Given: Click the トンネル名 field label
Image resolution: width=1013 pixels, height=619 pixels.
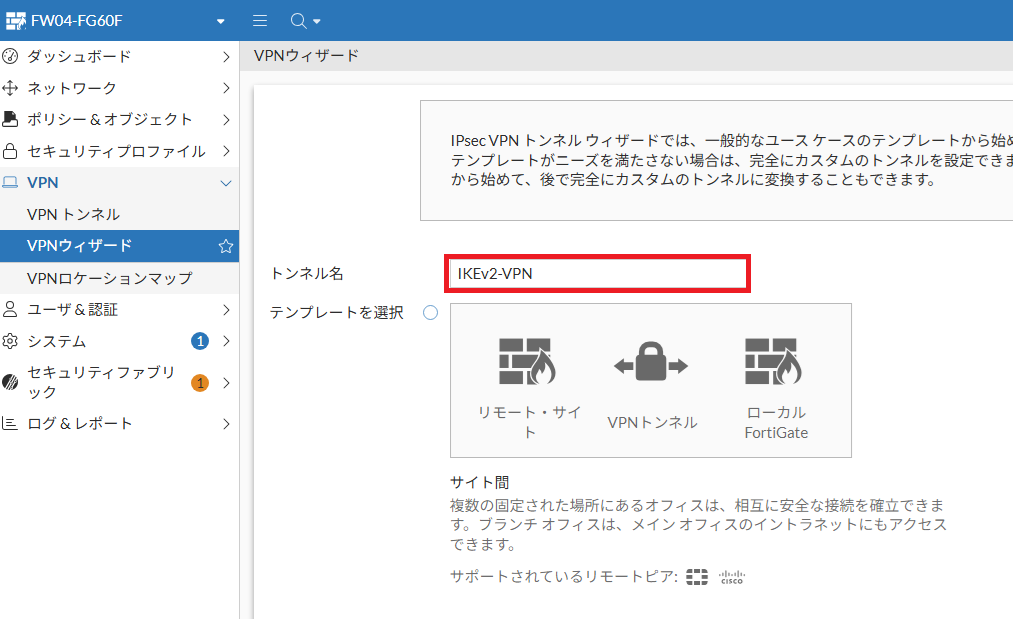Looking at the screenshot, I should tap(306, 274).
